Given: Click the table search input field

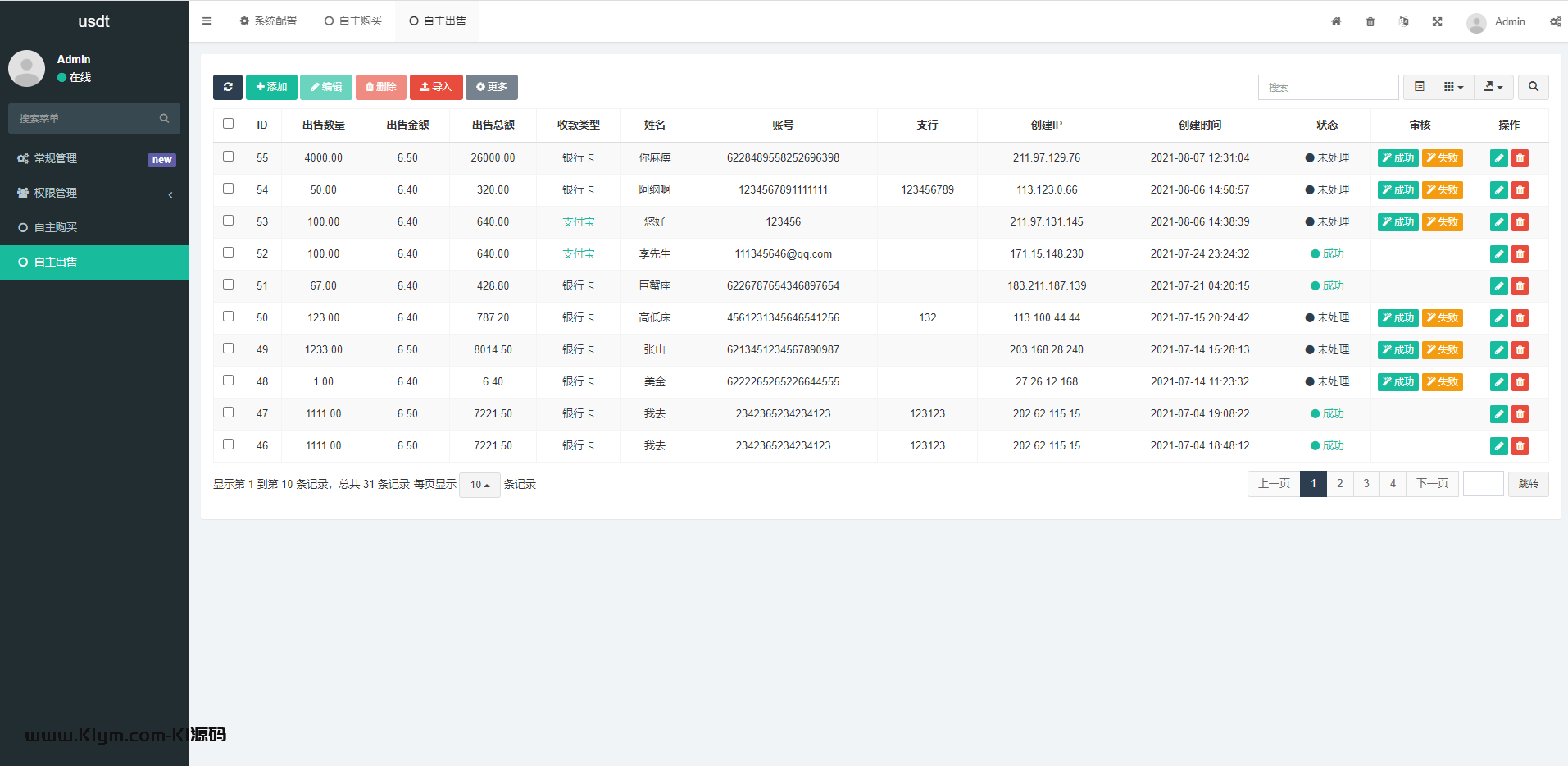Looking at the screenshot, I should [x=1328, y=87].
